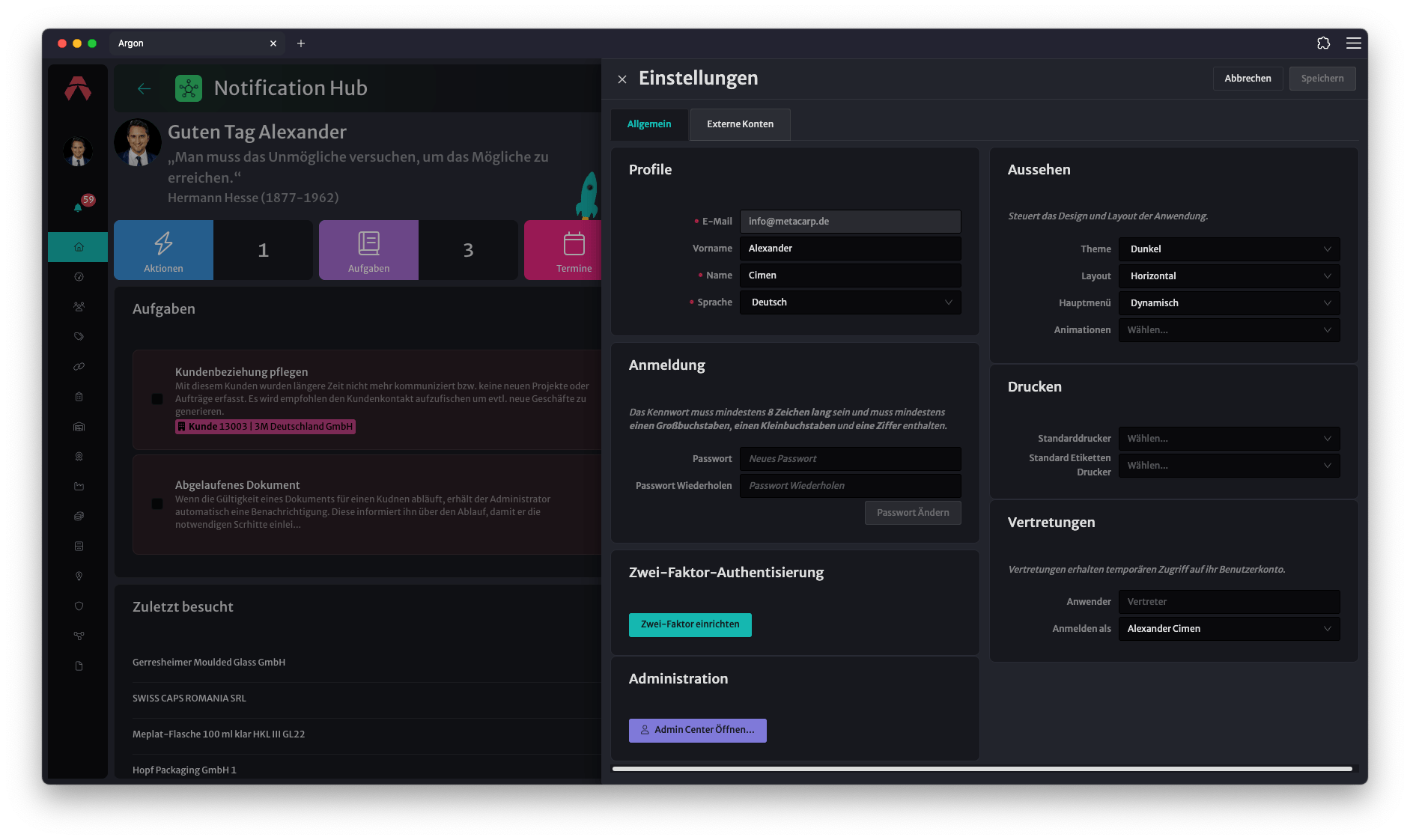Click the Neues Passwort field
This screenshot has height=840, width=1410.
(851, 459)
